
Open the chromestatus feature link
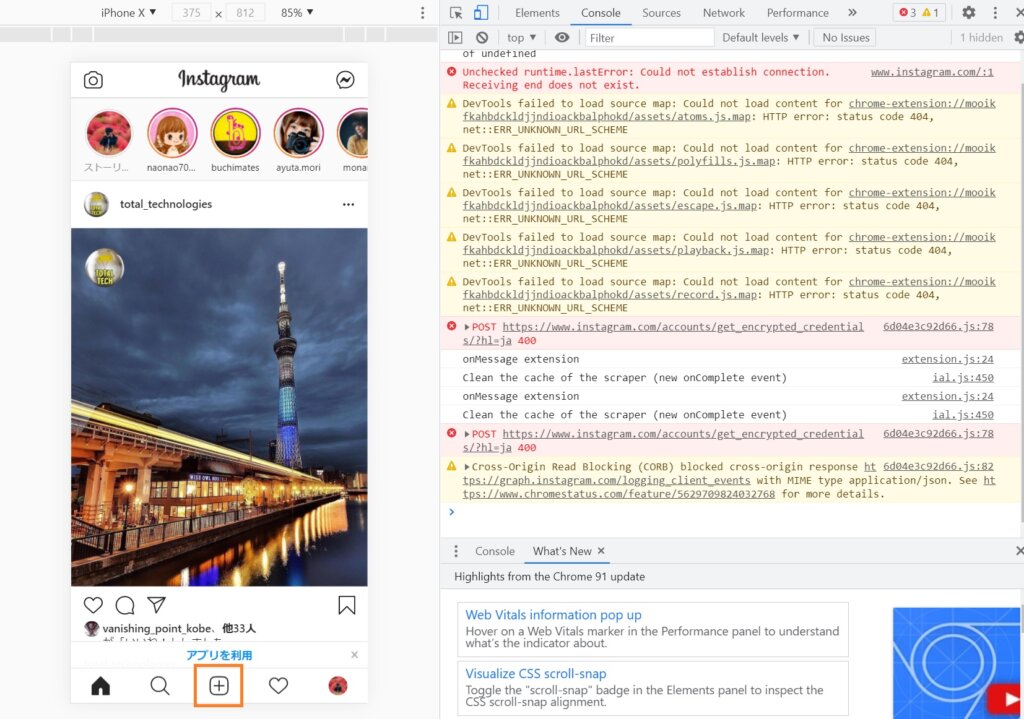tap(618, 494)
